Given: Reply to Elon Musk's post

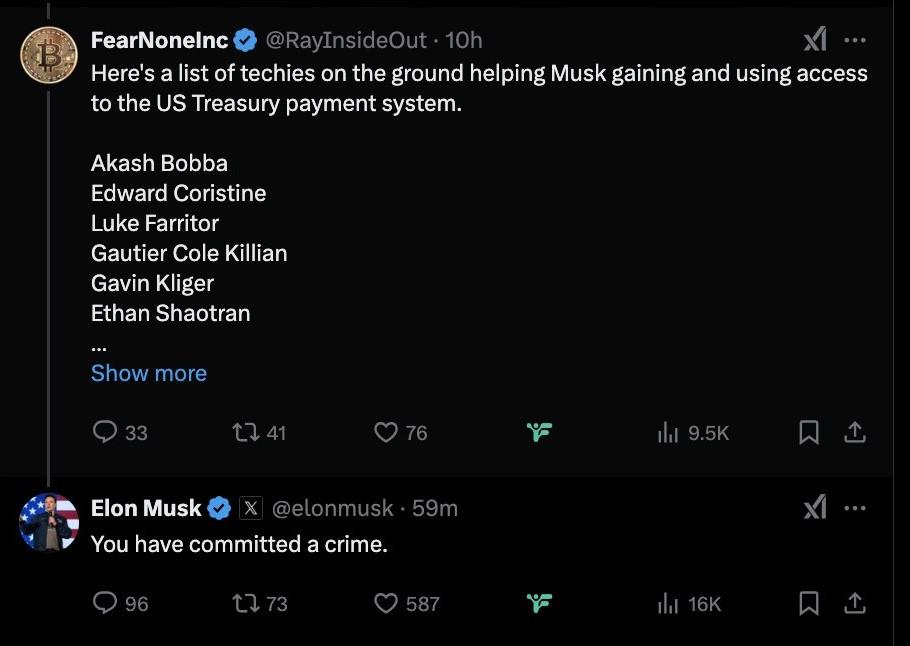Looking at the screenshot, I should pos(106,603).
